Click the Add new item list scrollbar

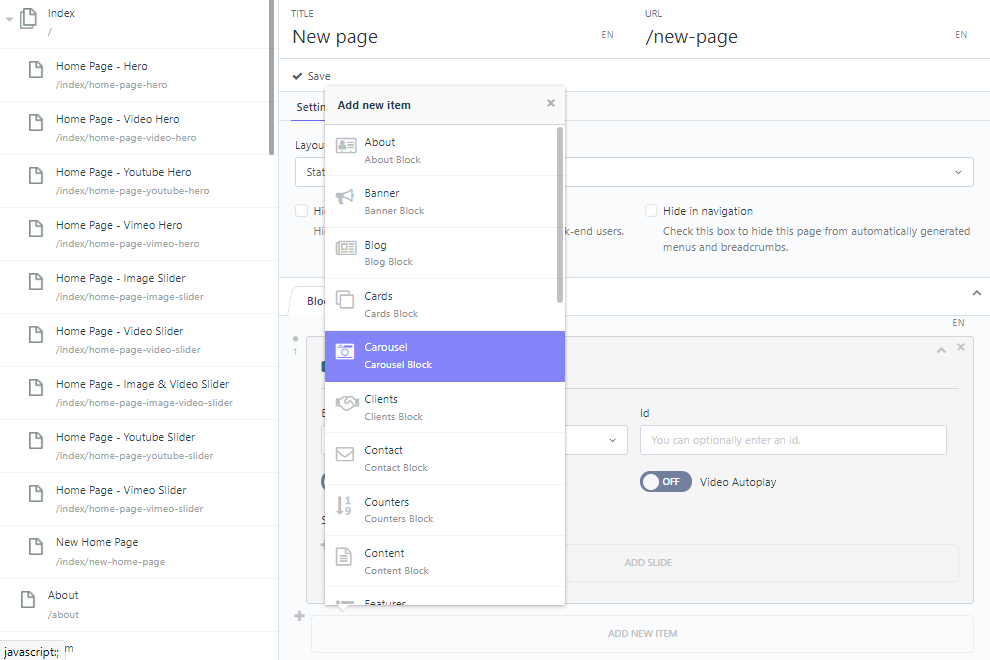point(560,215)
